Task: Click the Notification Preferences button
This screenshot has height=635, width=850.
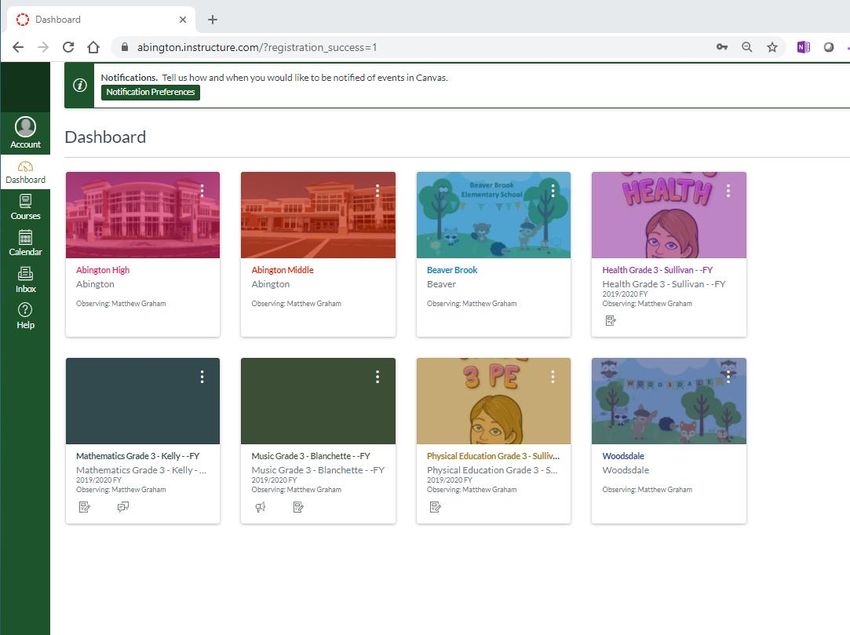Action: tap(150, 92)
